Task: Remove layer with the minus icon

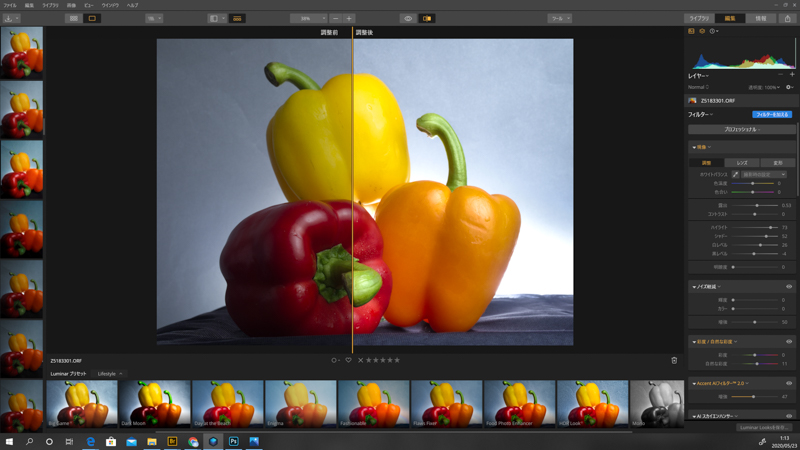Action: point(780,74)
